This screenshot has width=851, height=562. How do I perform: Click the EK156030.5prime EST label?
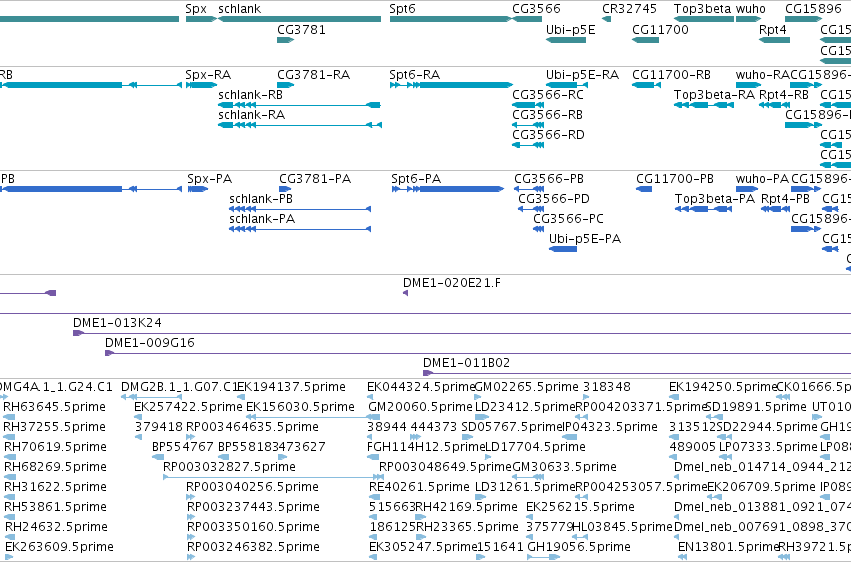300,407
